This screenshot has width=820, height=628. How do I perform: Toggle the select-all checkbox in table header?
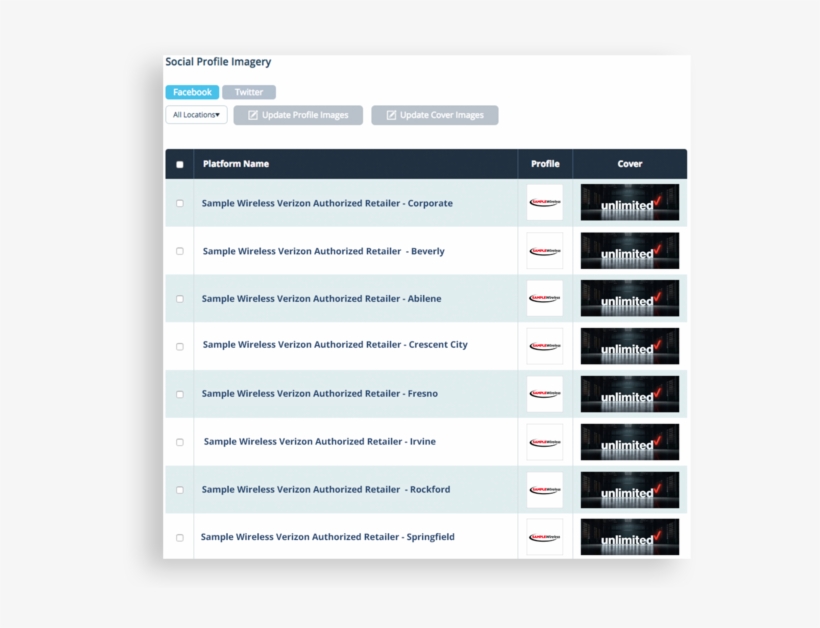tap(180, 165)
